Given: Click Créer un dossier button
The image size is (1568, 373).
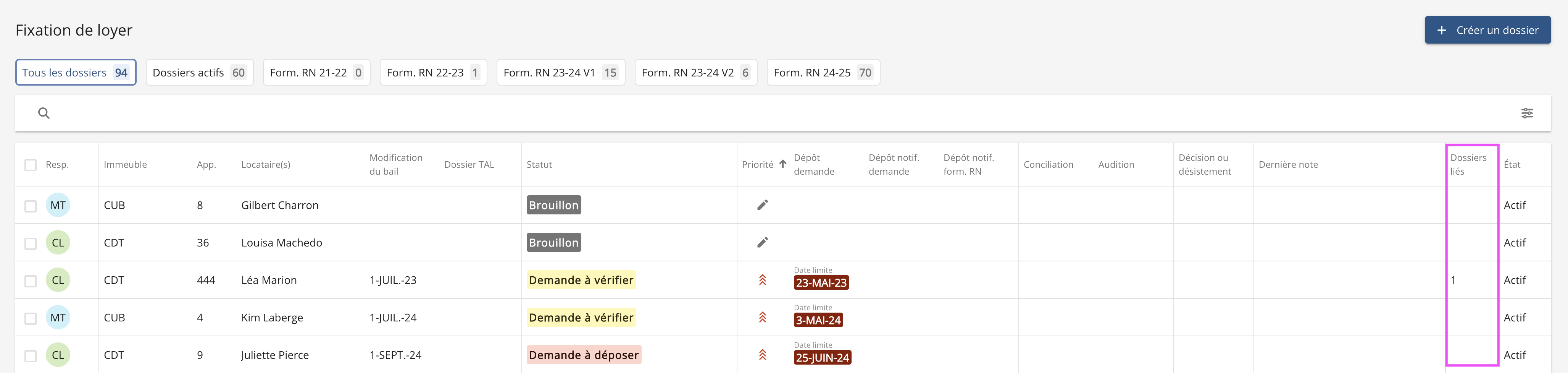Looking at the screenshot, I should pos(1487,30).
